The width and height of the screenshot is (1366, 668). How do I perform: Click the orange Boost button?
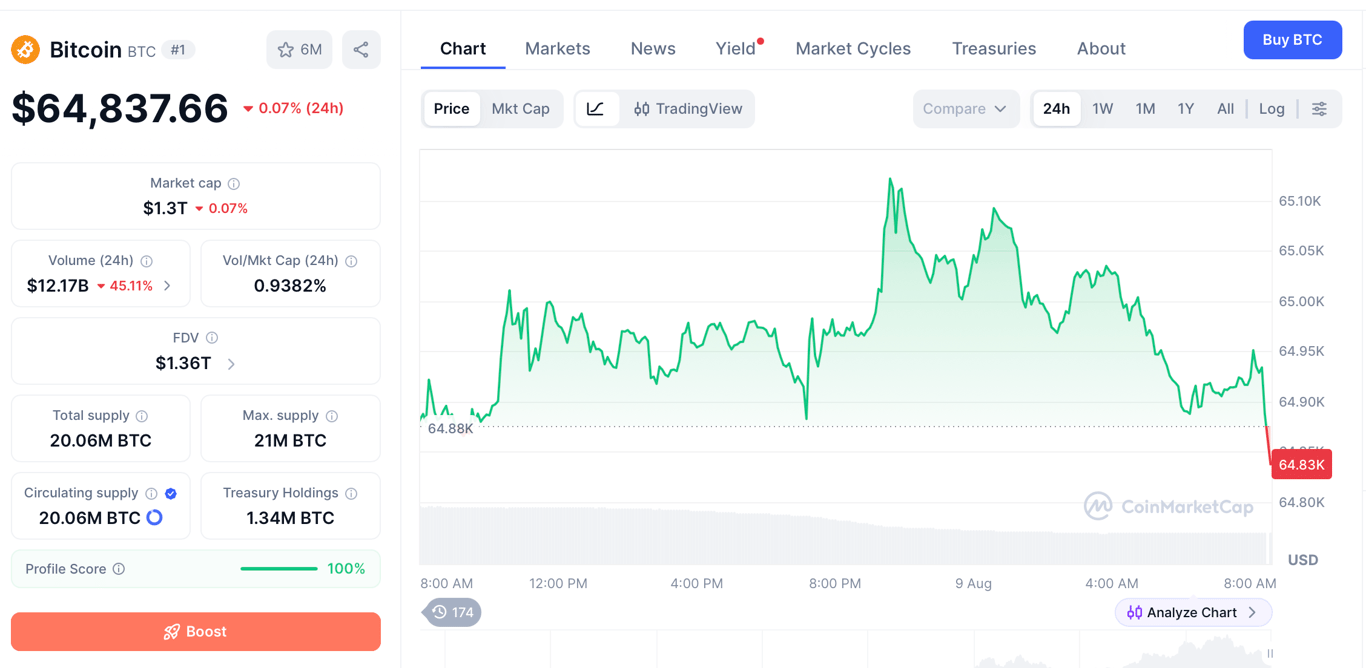196,632
